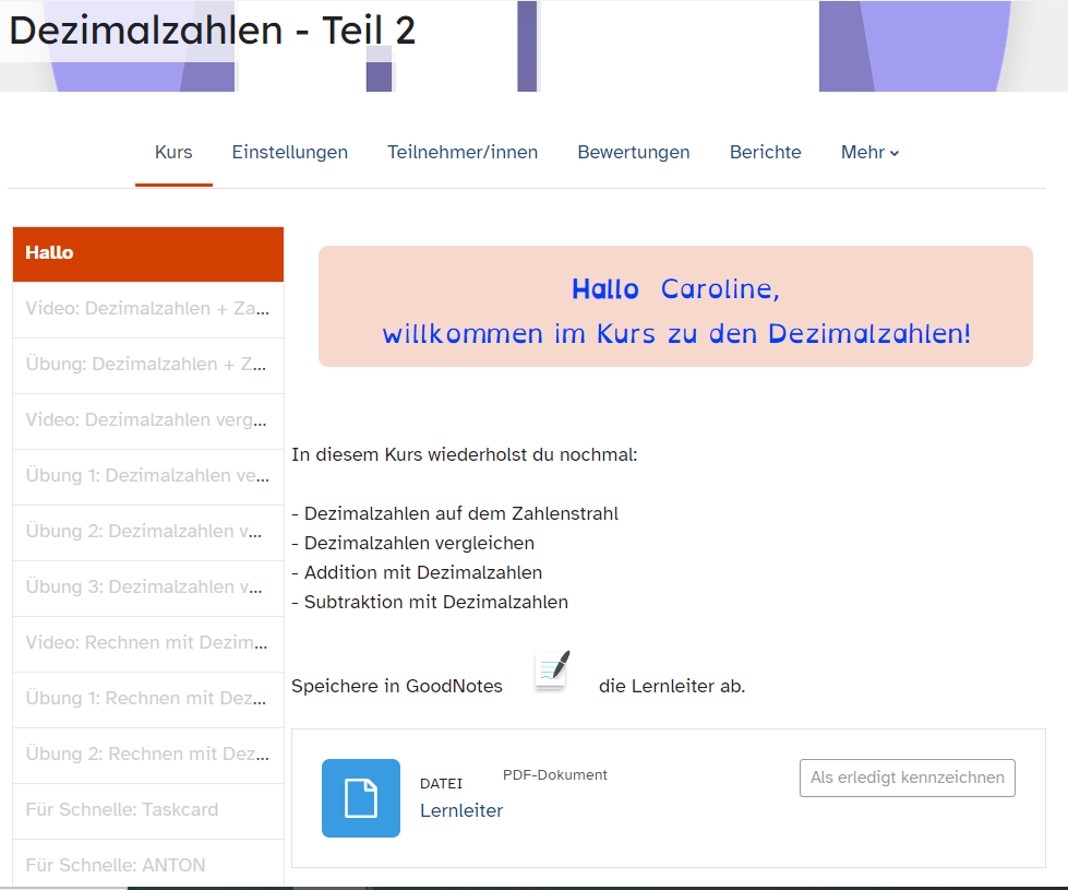Click the GoodNotes notepad icon
1068x890 pixels.
pyautogui.click(x=552, y=670)
